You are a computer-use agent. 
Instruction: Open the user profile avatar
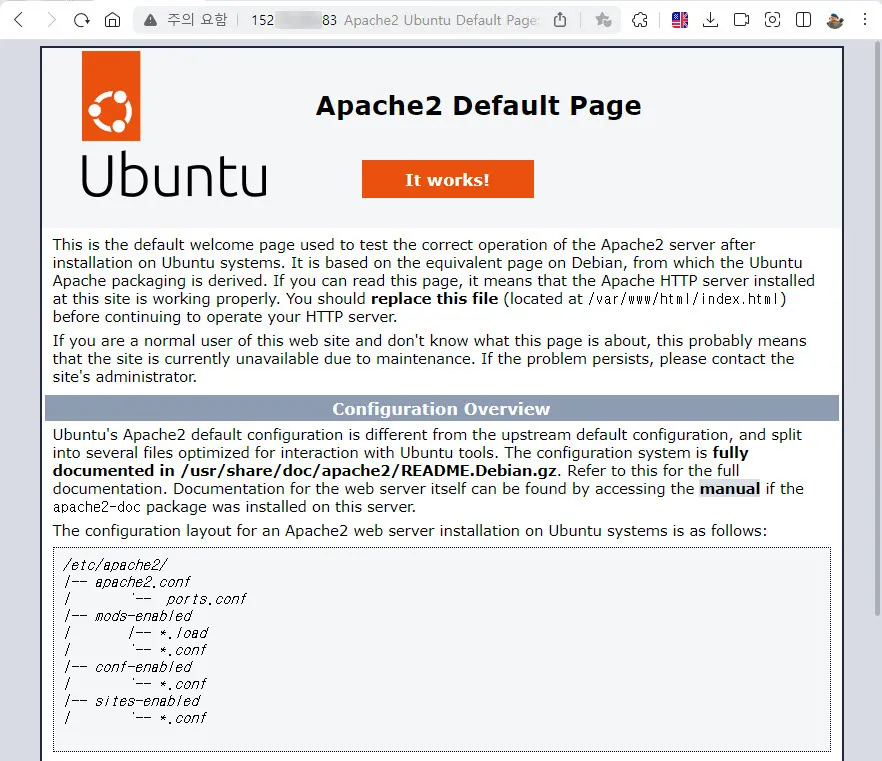[x=835, y=20]
